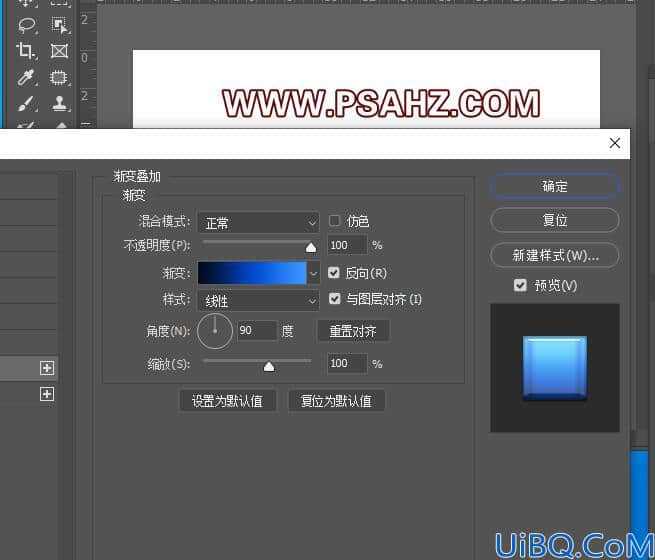This screenshot has height=560, width=655.
Task: Select the Clone Stamp tool
Action: click(x=60, y=103)
